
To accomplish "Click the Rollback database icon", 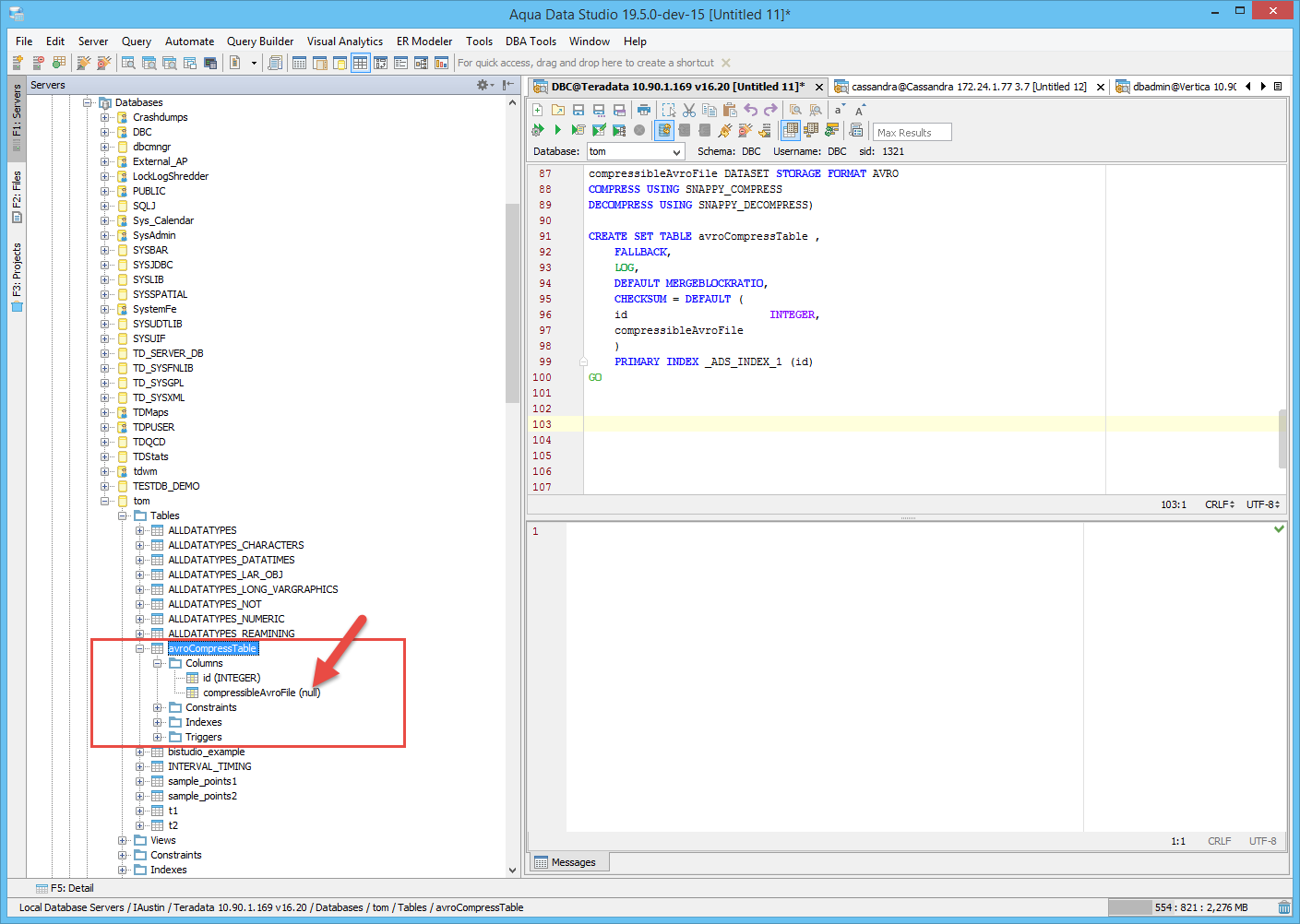I will 705,130.
